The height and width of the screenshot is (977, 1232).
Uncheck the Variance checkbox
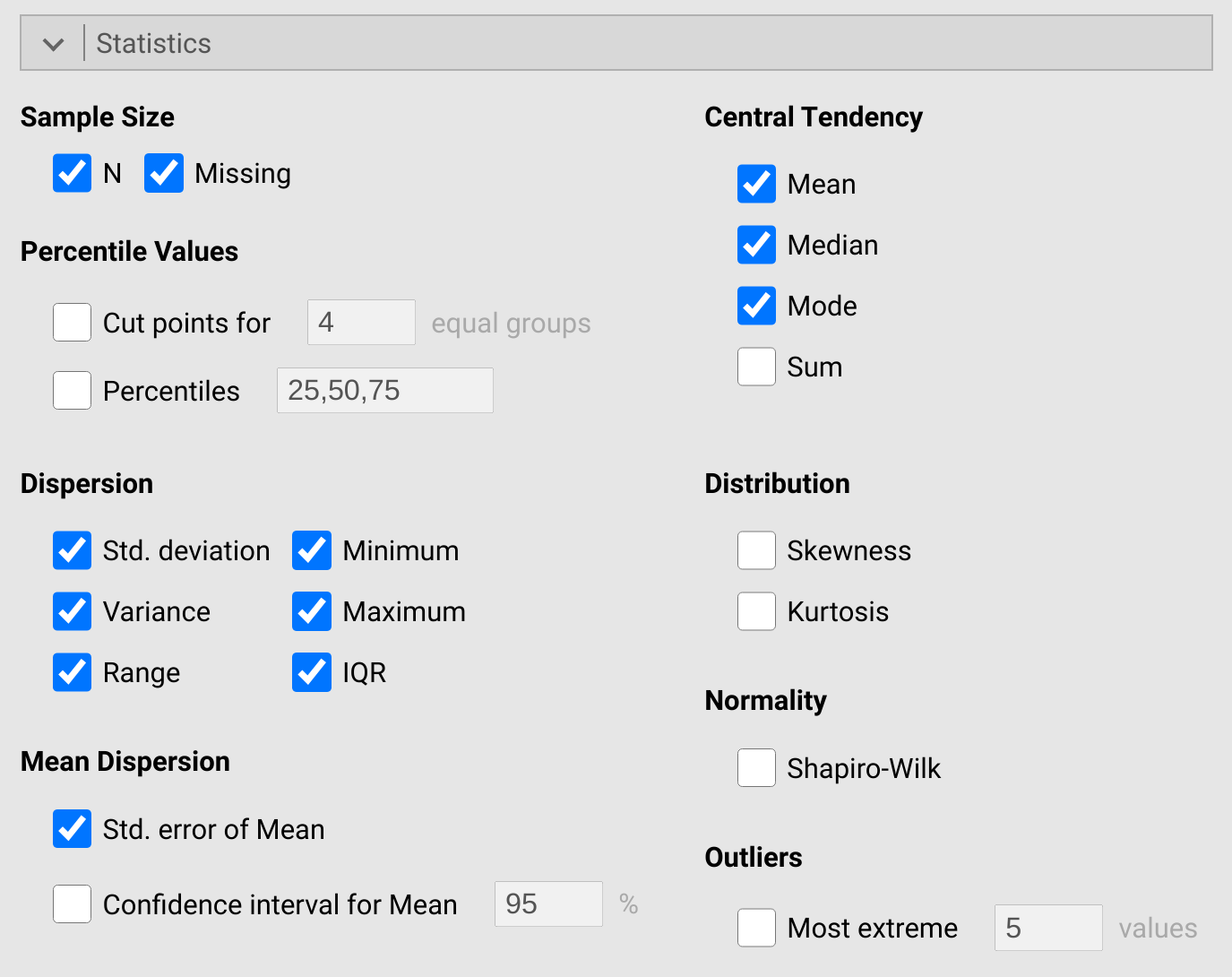pos(72,611)
